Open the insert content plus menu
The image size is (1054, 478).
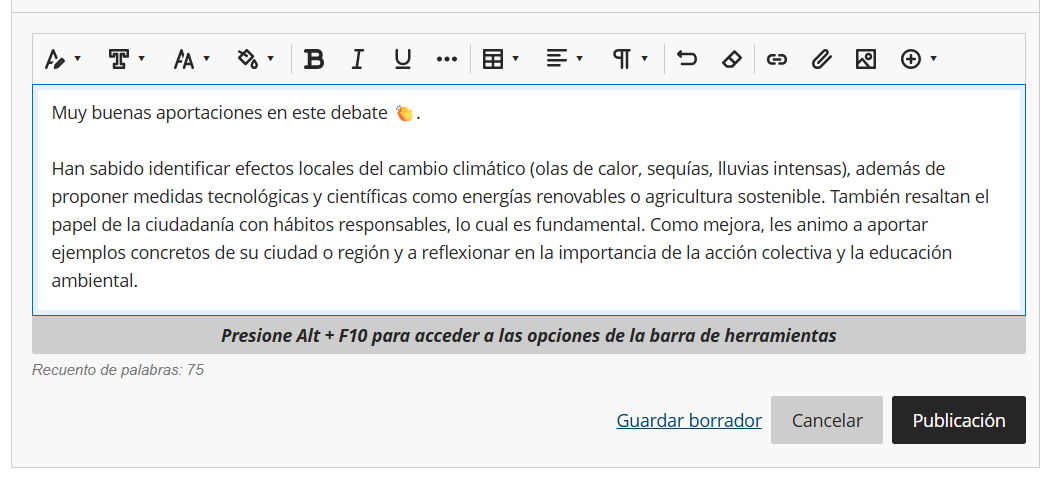(x=918, y=60)
